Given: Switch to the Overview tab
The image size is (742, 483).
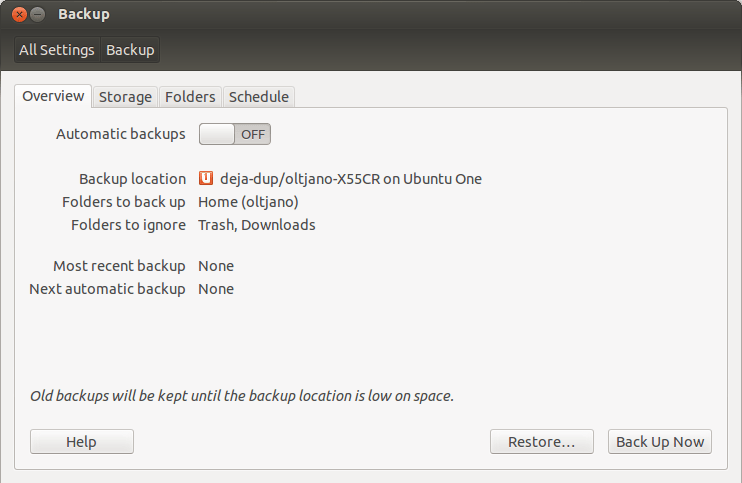Looking at the screenshot, I should click(x=53, y=96).
